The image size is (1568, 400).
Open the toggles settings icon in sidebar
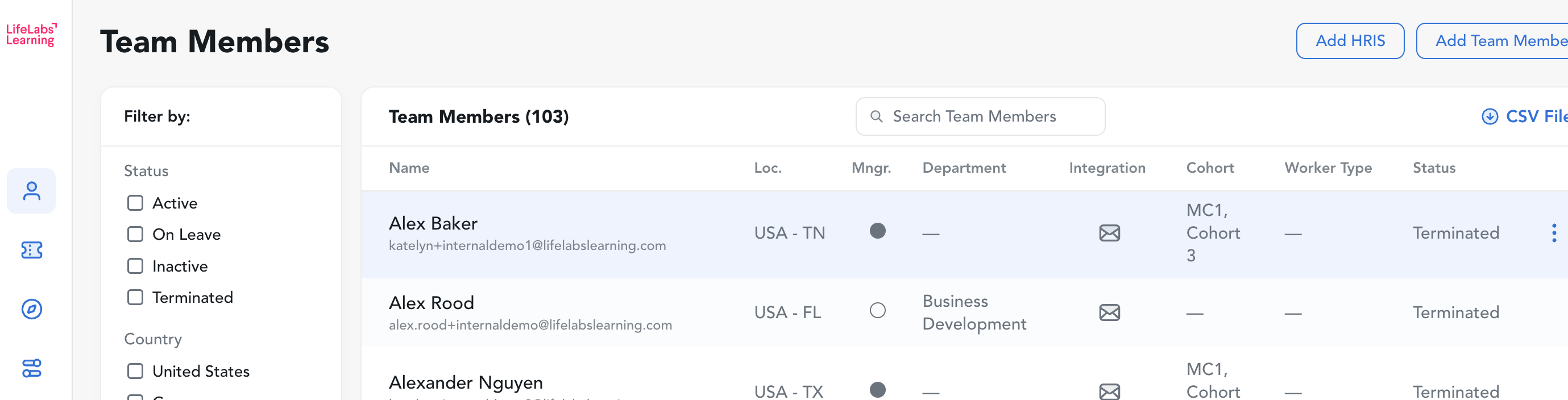coord(32,368)
